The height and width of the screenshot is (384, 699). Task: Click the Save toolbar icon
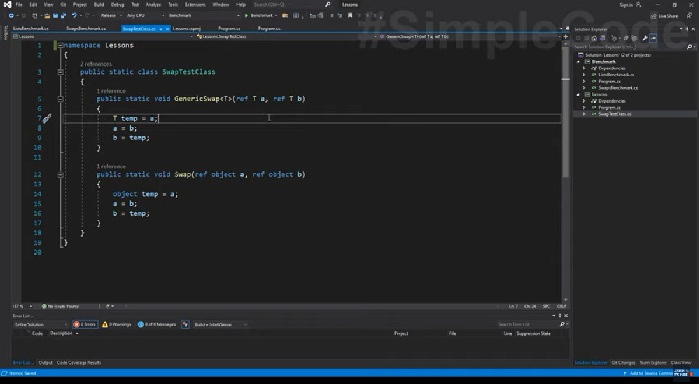[55, 16]
